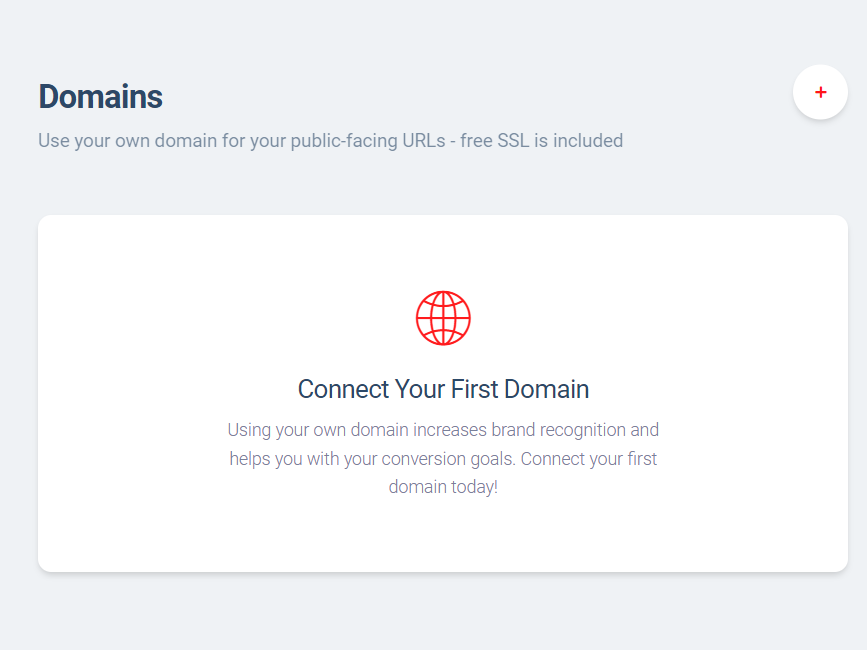Select the Domains page heading
This screenshot has height=650, width=867.
[x=100, y=97]
